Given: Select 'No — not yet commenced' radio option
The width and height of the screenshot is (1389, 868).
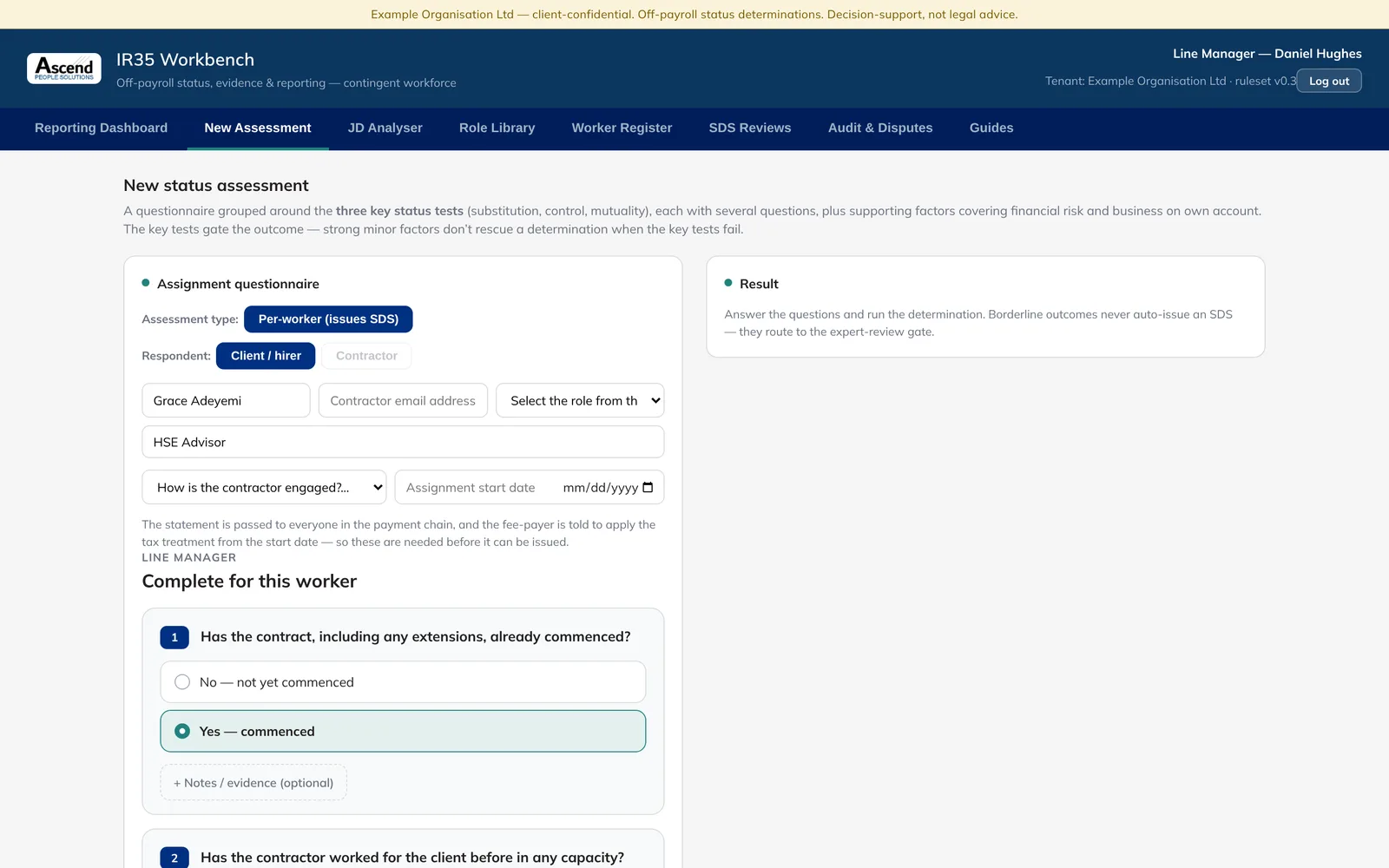Looking at the screenshot, I should (403, 682).
